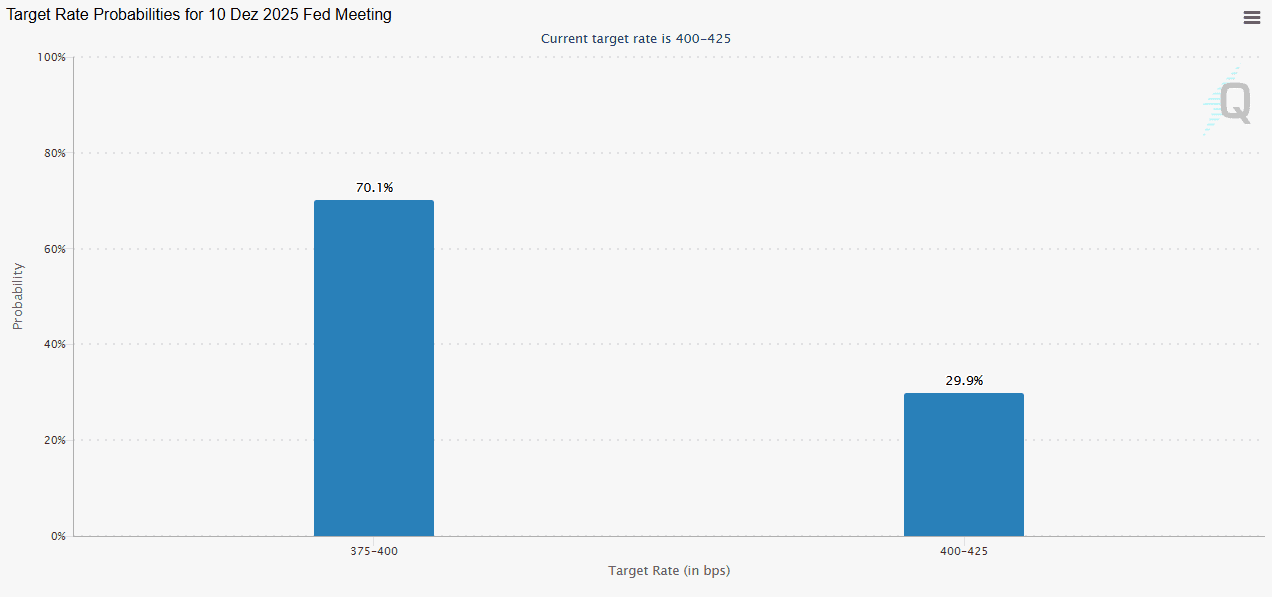Click the 40% y-axis tick label
This screenshot has height=602, width=1272.
(54, 344)
